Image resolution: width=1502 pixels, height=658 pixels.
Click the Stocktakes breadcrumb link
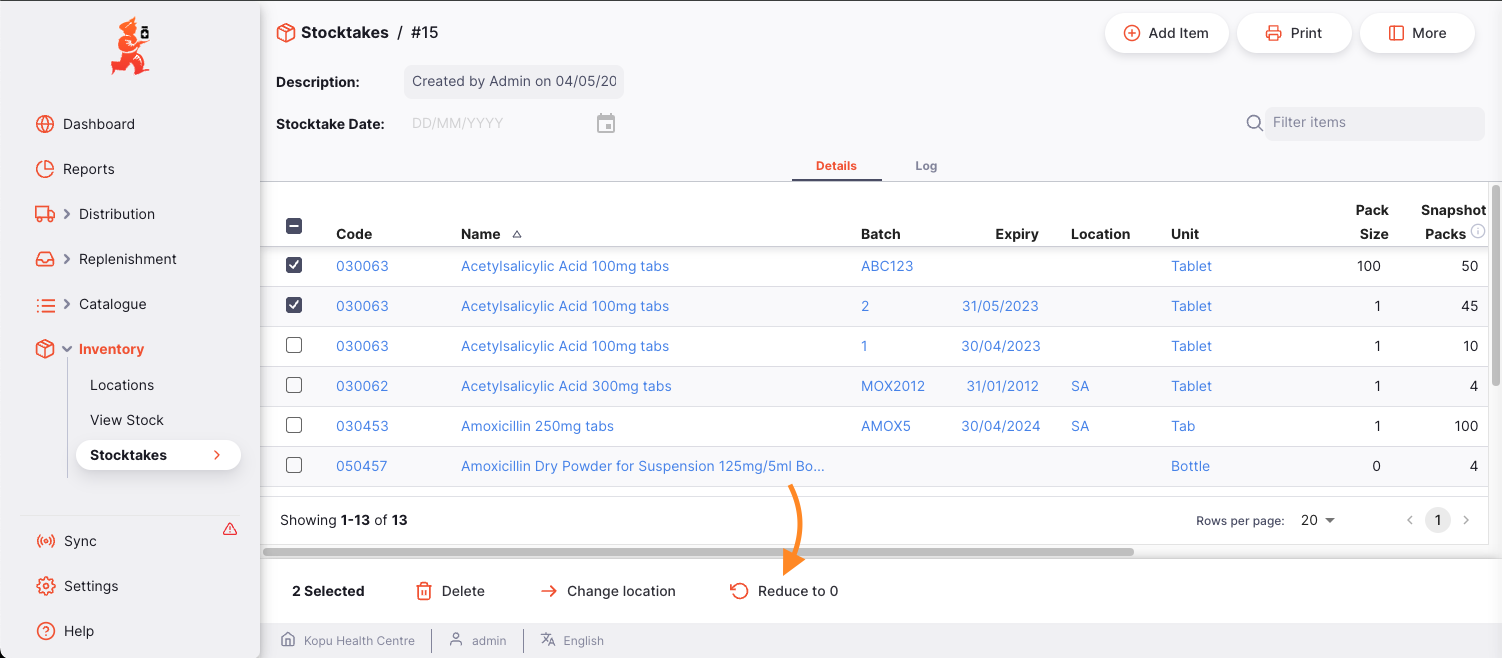coord(344,33)
